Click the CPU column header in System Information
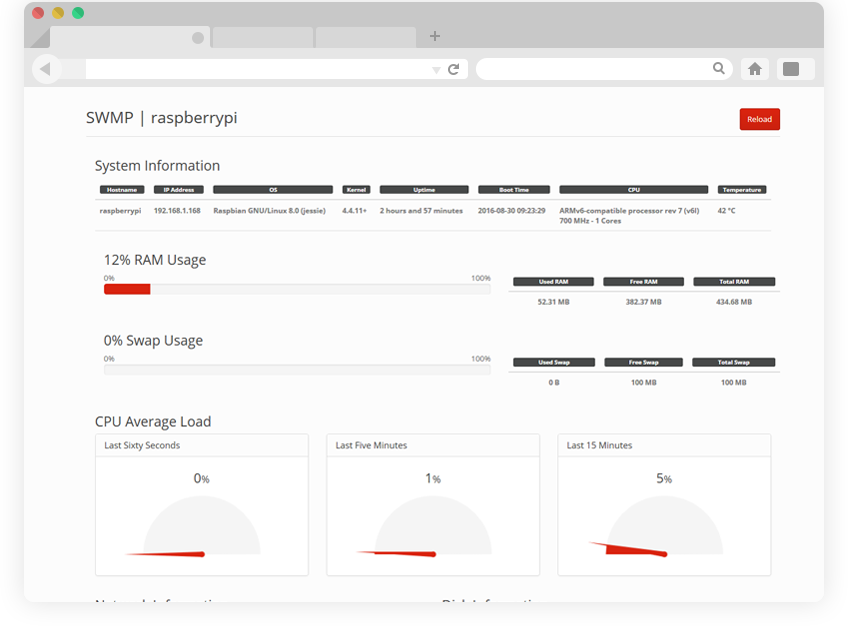The image size is (851, 626). pyautogui.click(x=632, y=189)
